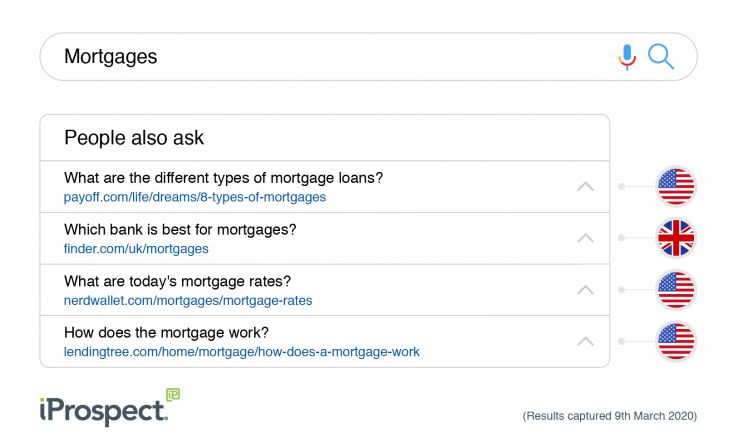Follow the lendingtree.com how-does-a-mortgage-work link
The image size is (738, 447).
(x=241, y=352)
